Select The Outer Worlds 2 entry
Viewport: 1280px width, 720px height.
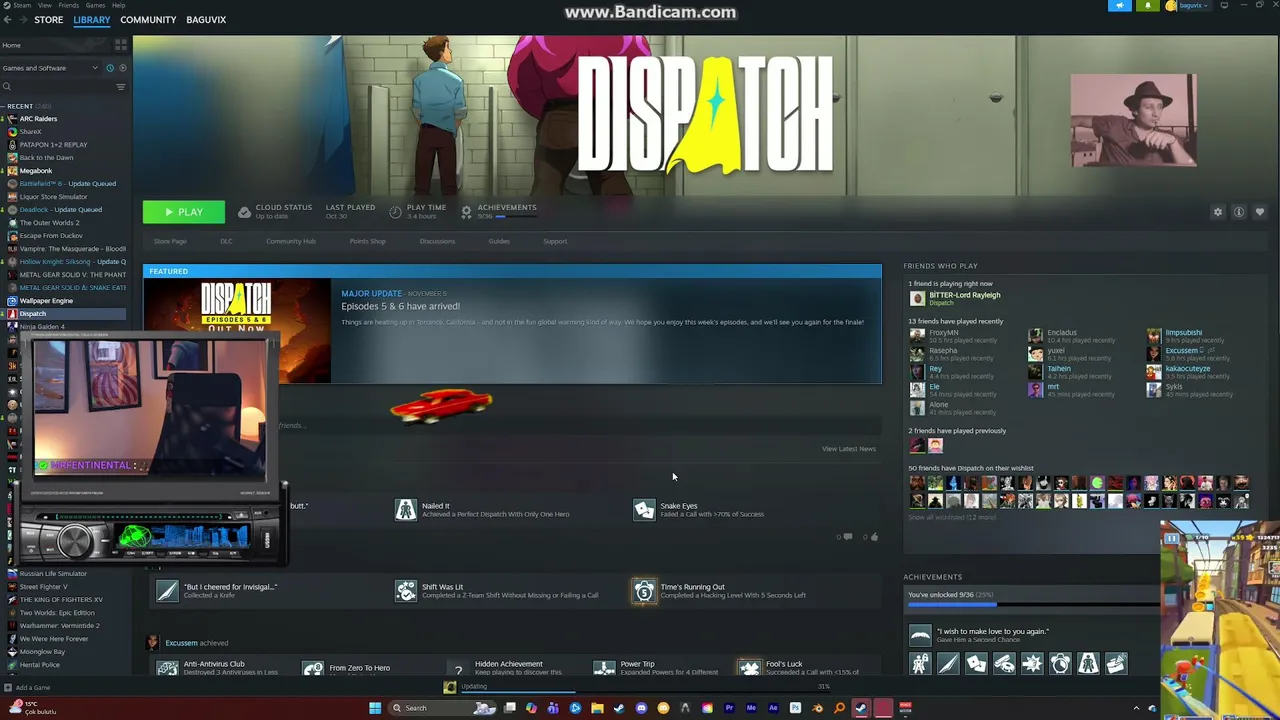[x=49, y=223]
